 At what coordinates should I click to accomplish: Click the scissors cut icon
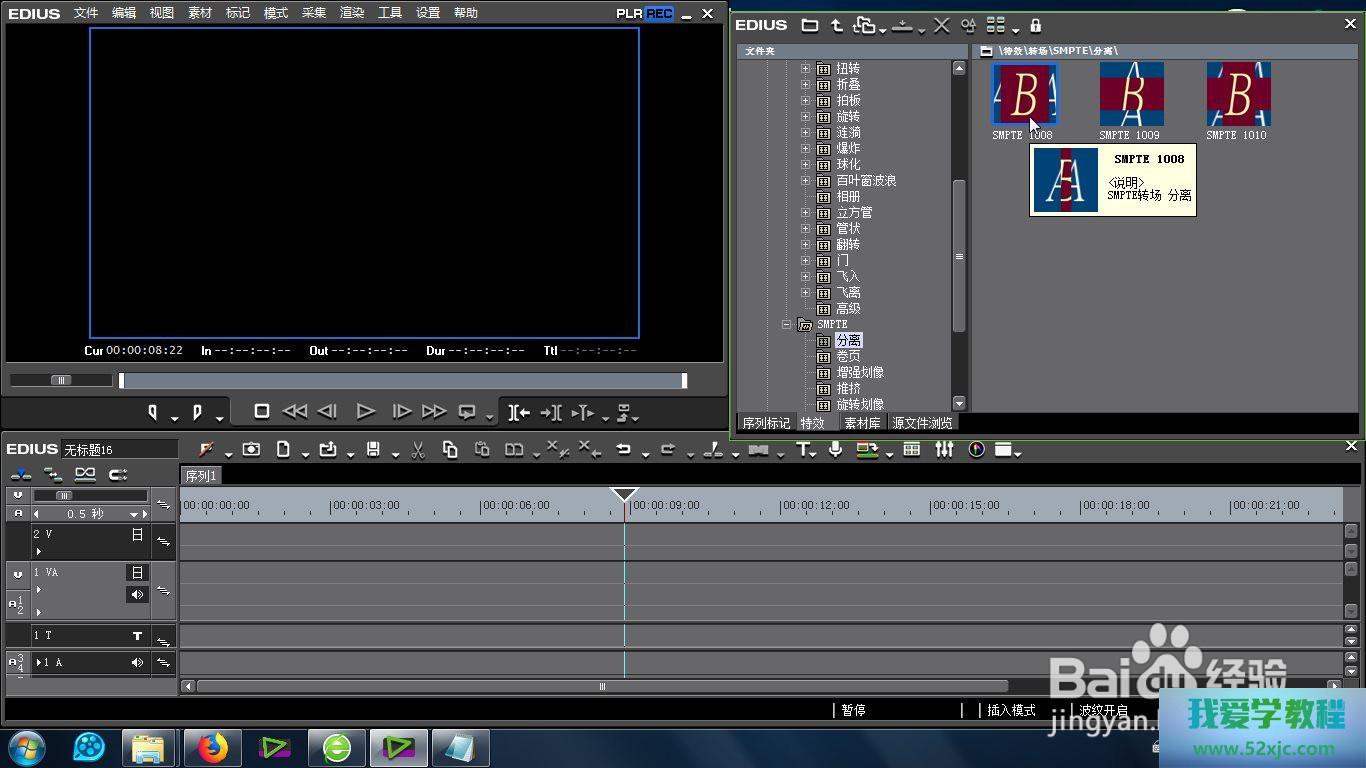[x=418, y=450]
